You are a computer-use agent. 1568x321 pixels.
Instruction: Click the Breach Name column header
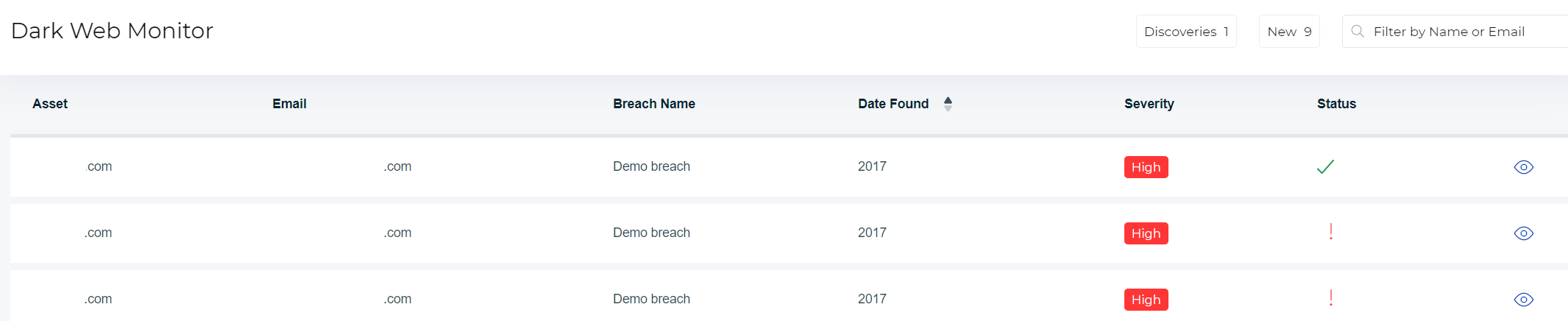[653, 104]
